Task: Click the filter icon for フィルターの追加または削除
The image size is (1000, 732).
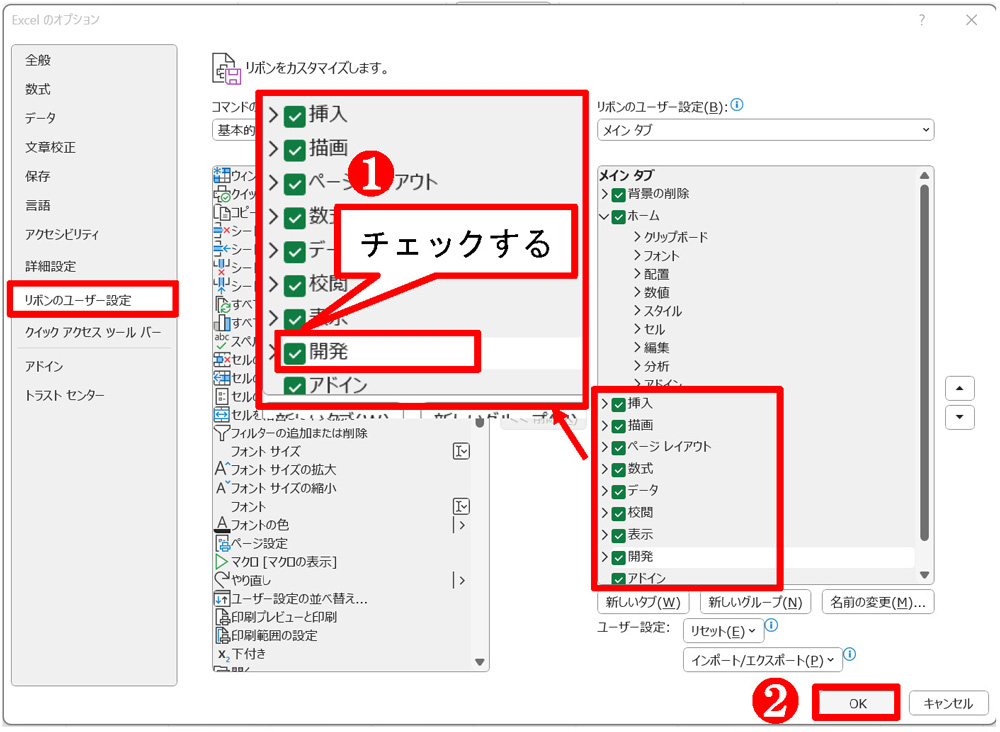Action: [221, 434]
